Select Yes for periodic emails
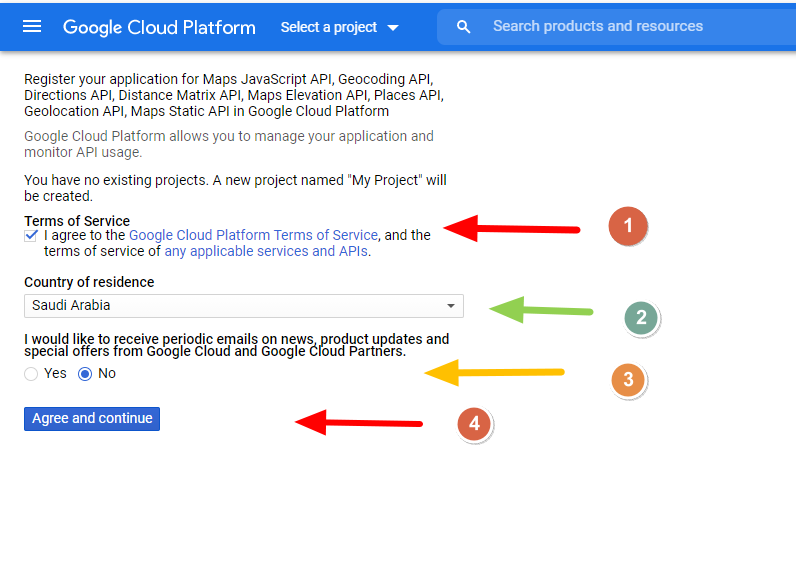This screenshot has height=572, width=796. pos(32,374)
